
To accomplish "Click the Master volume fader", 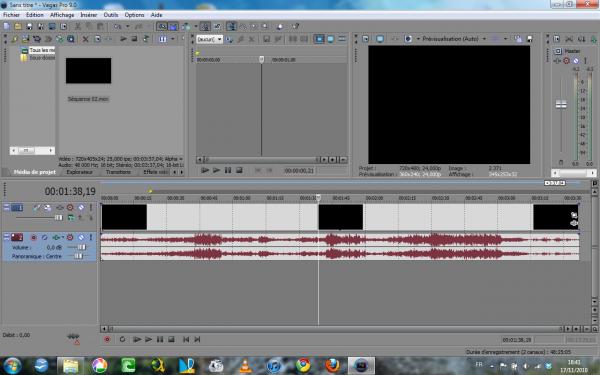I will point(561,104).
